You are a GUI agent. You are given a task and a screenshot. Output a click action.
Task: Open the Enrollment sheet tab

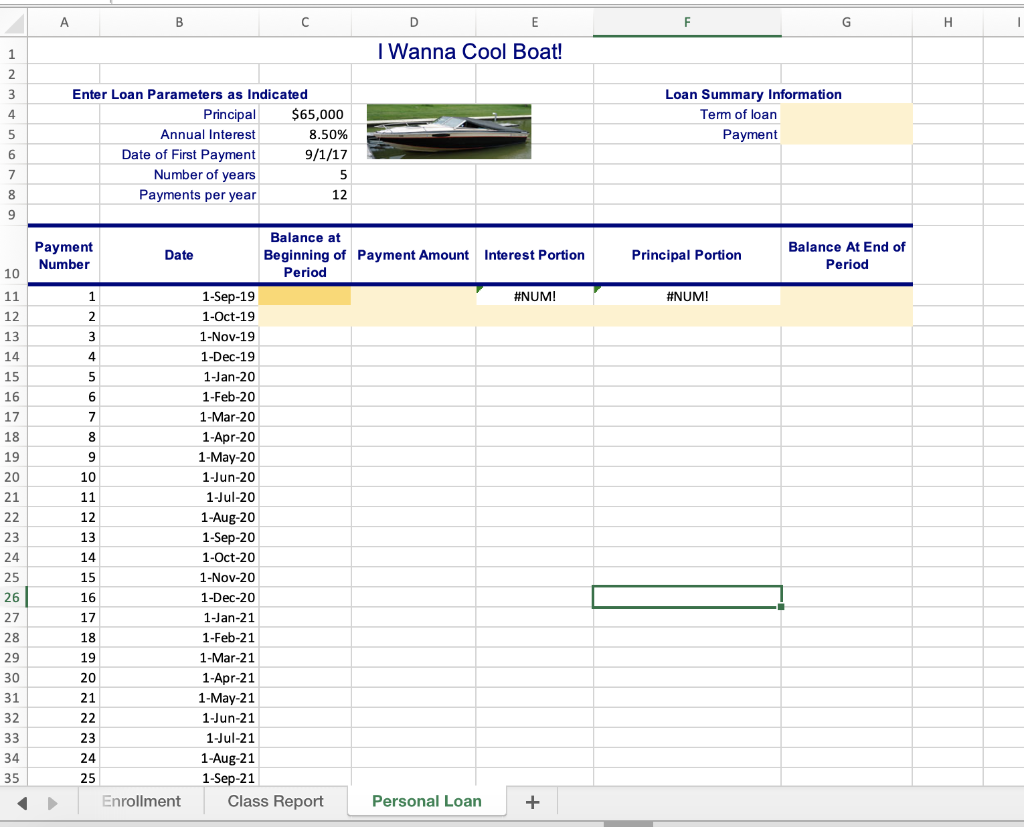(x=141, y=801)
